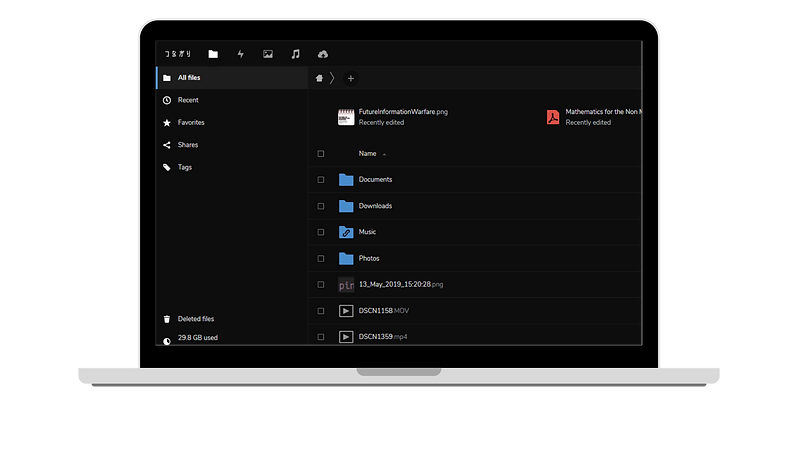
Task: Click the Downloads blue folder icon
Action: (346, 206)
